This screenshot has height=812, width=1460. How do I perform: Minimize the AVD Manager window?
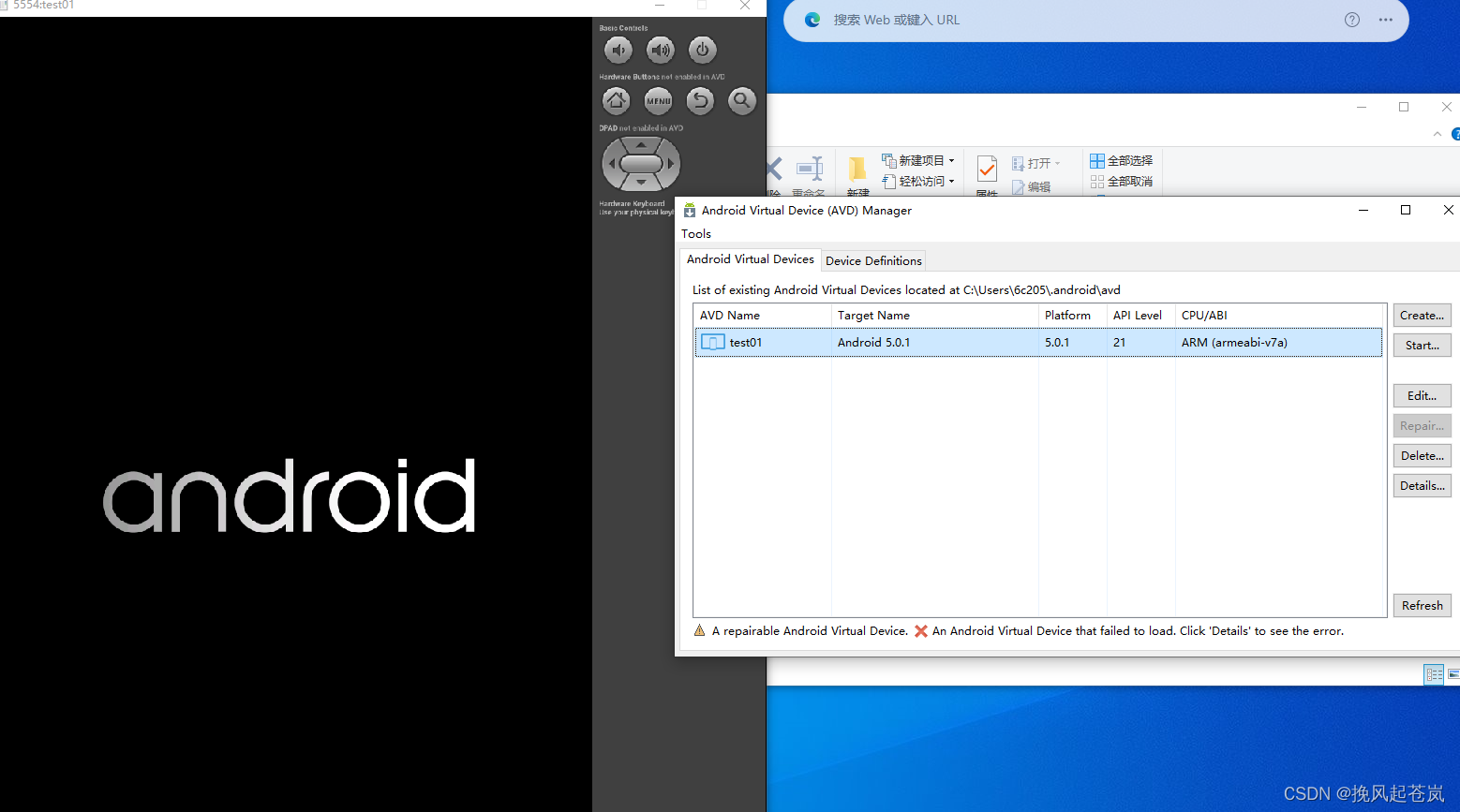tap(1363, 210)
